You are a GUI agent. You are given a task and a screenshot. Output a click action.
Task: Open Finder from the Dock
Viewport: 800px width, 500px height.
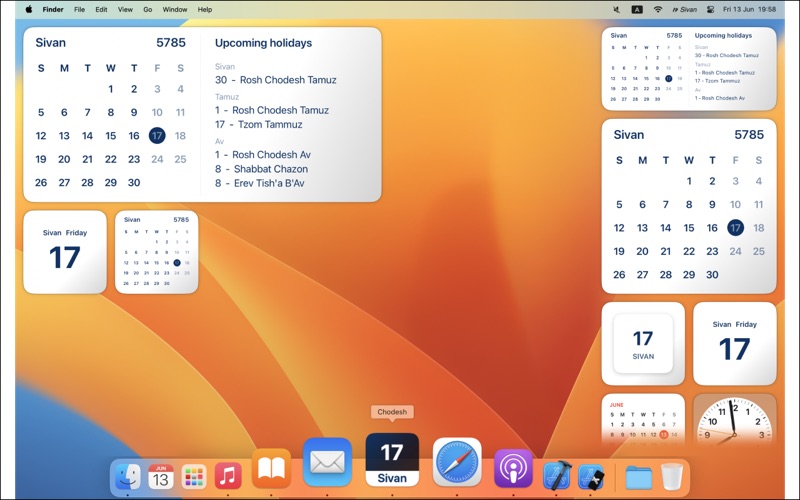click(127, 477)
